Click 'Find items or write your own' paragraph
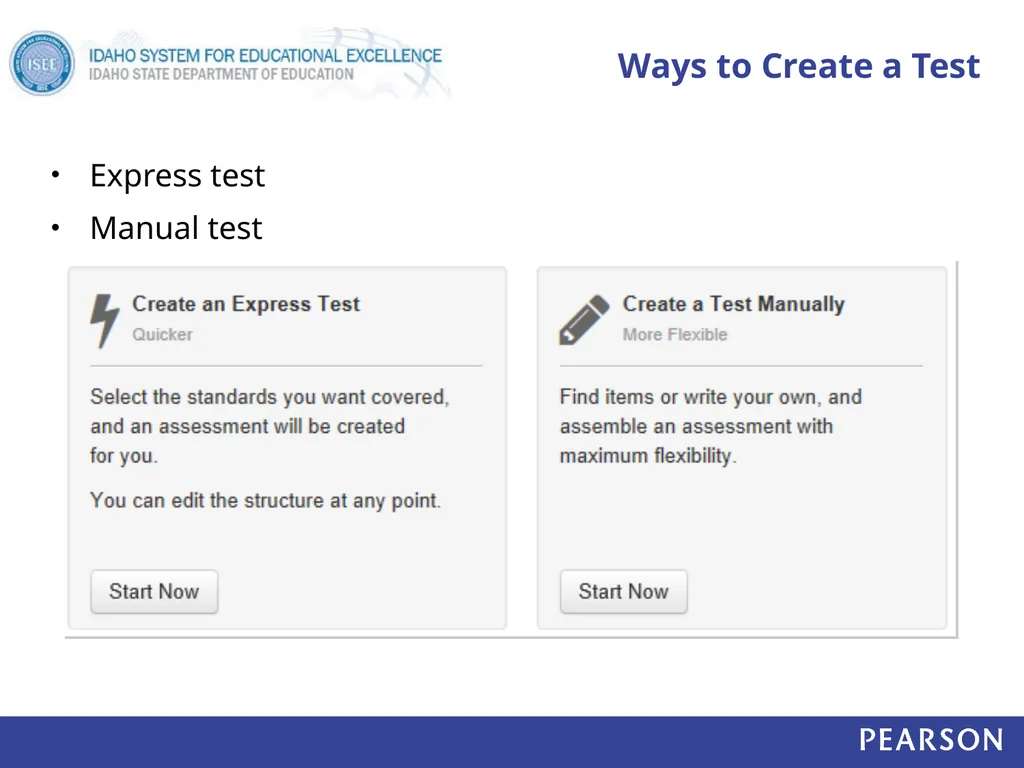The image size is (1024, 768). pos(711,426)
